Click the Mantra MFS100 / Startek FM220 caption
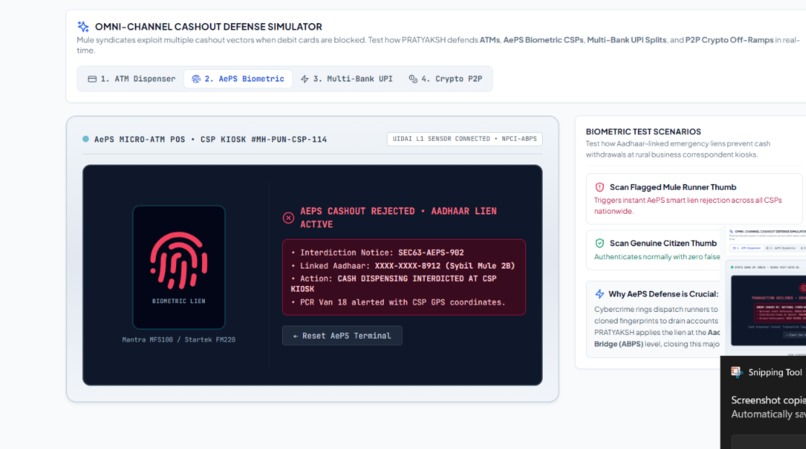 tap(178, 339)
